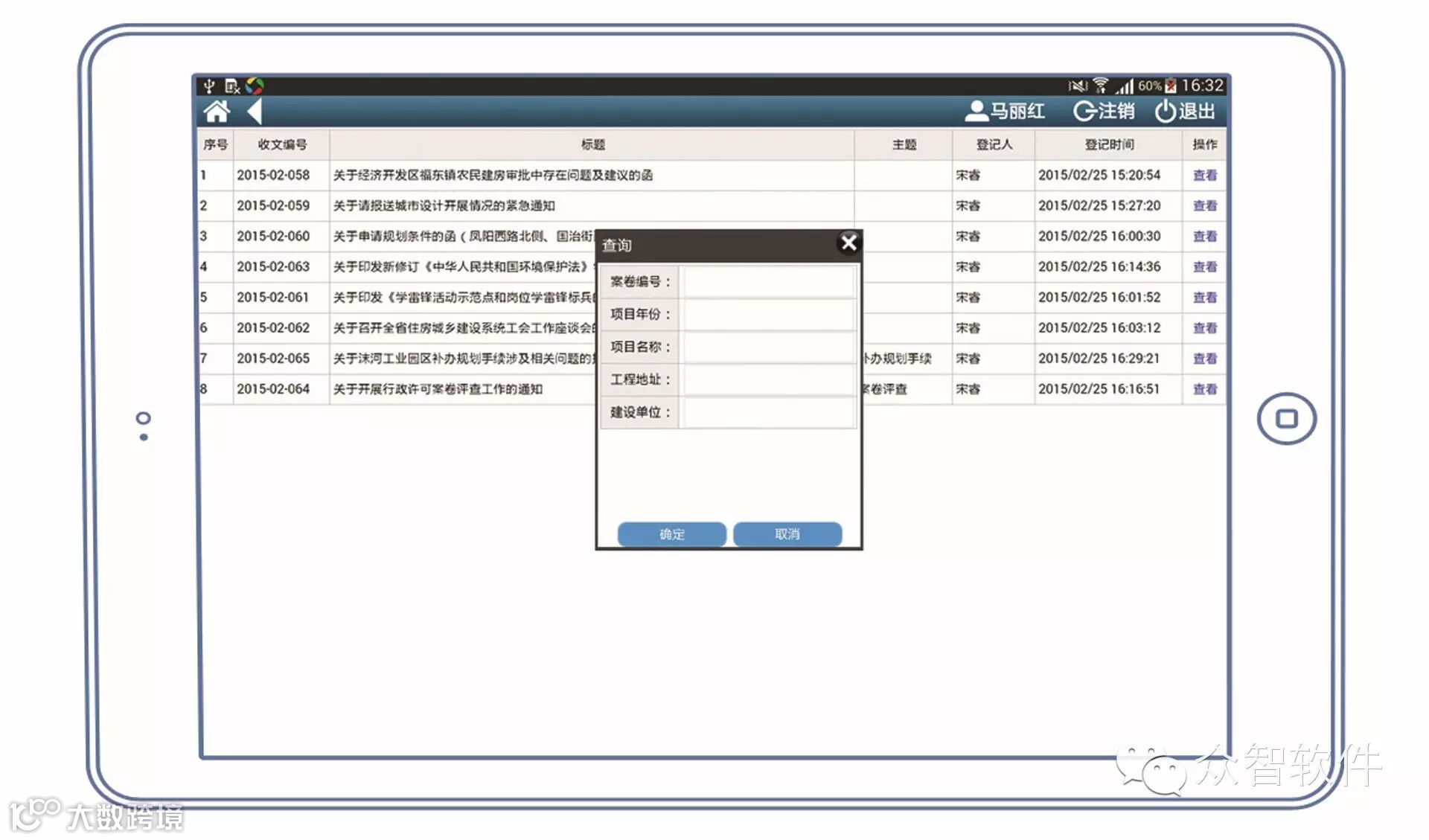This screenshot has width=1429, height=840.
Task: Tap the Wi-Fi status icon
Action: tap(1101, 86)
